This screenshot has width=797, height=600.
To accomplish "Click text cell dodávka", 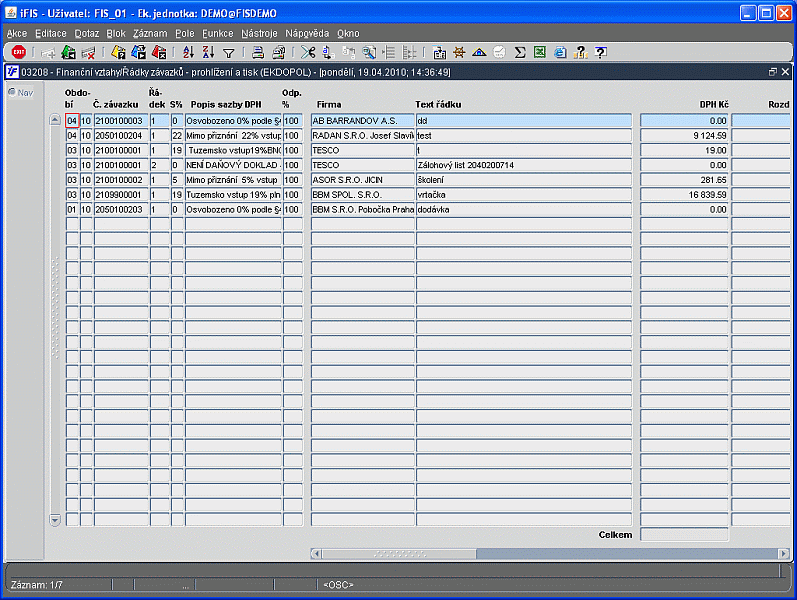I will (524, 209).
